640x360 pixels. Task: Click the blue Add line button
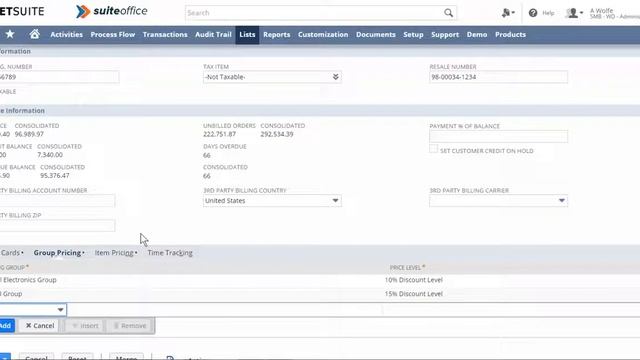pyautogui.click(x=7, y=325)
